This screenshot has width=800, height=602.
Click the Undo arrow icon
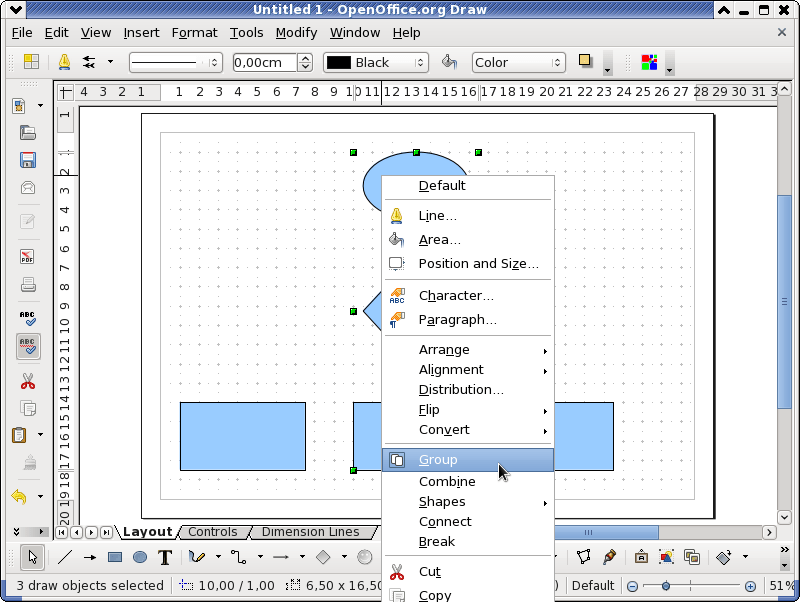(19, 496)
